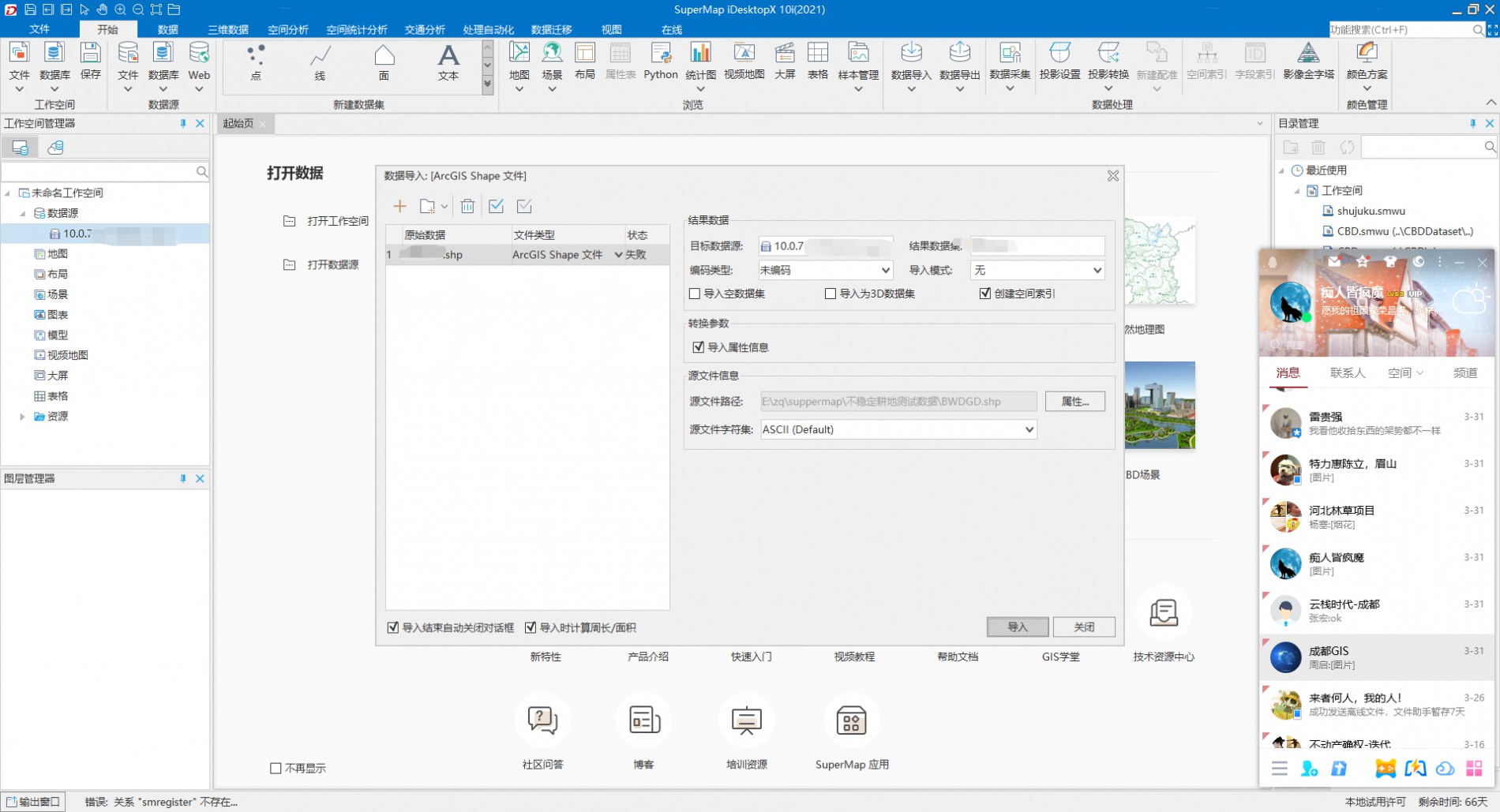This screenshot has width=1500, height=812.
Task: Switch to the 交通分析 tab
Action: click(x=425, y=29)
